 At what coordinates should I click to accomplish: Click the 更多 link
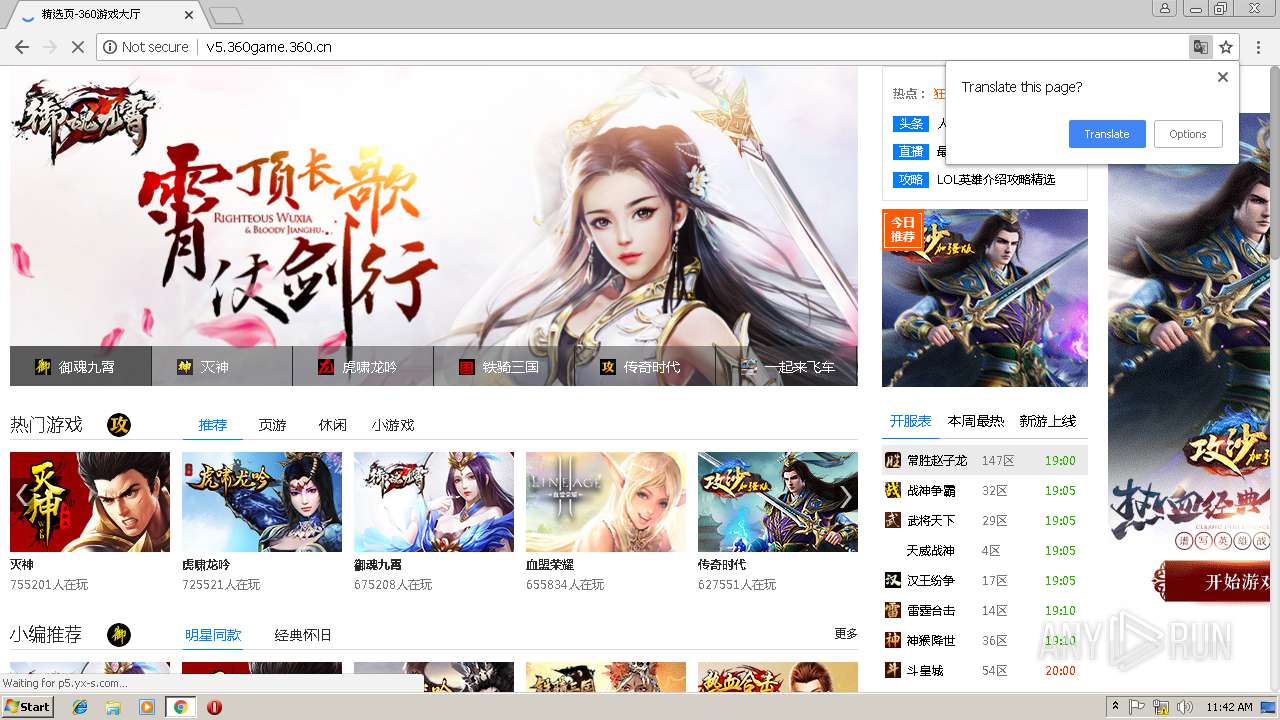point(846,634)
